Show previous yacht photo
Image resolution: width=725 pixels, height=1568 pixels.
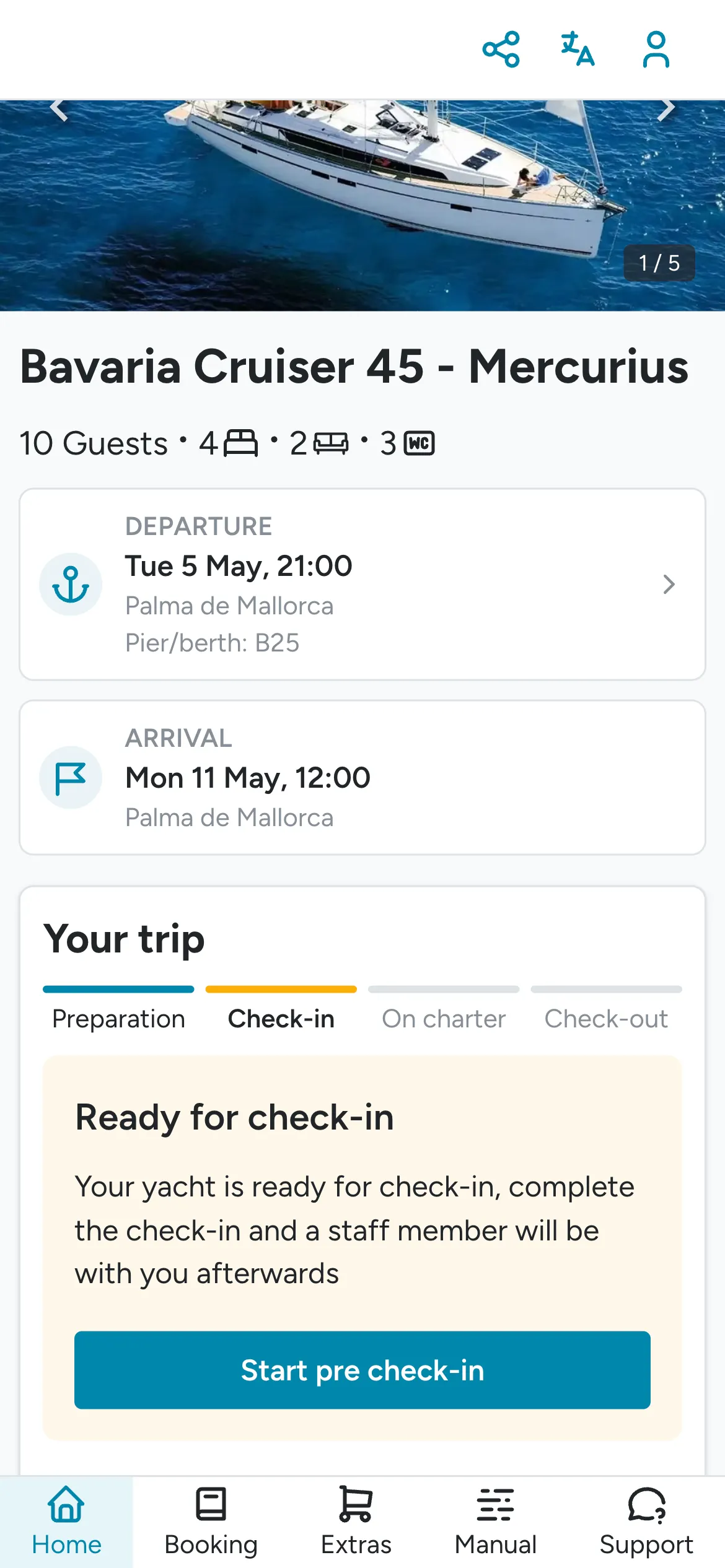pos(59,110)
